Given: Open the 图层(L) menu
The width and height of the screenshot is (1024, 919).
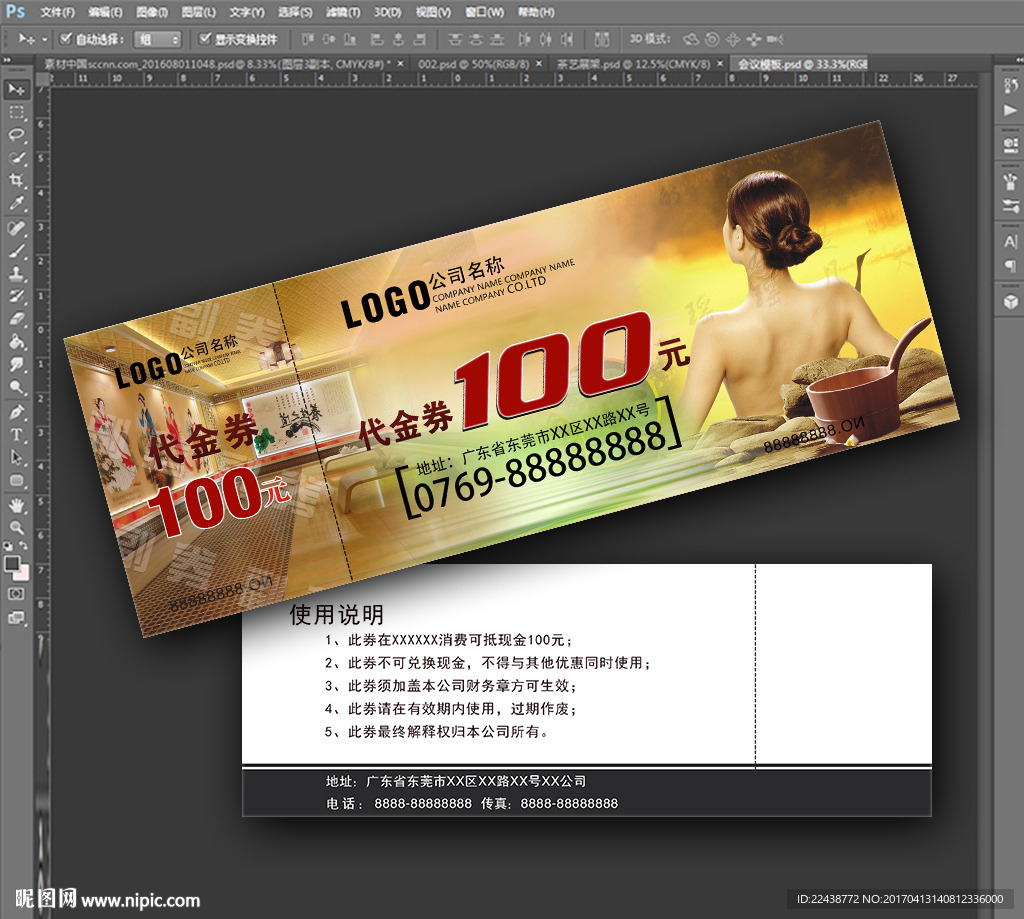Looking at the screenshot, I should pyautogui.click(x=197, y=12).
